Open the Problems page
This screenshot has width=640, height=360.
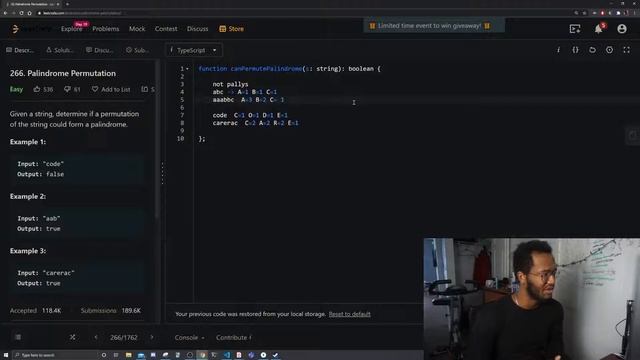[x=106, y=29]
